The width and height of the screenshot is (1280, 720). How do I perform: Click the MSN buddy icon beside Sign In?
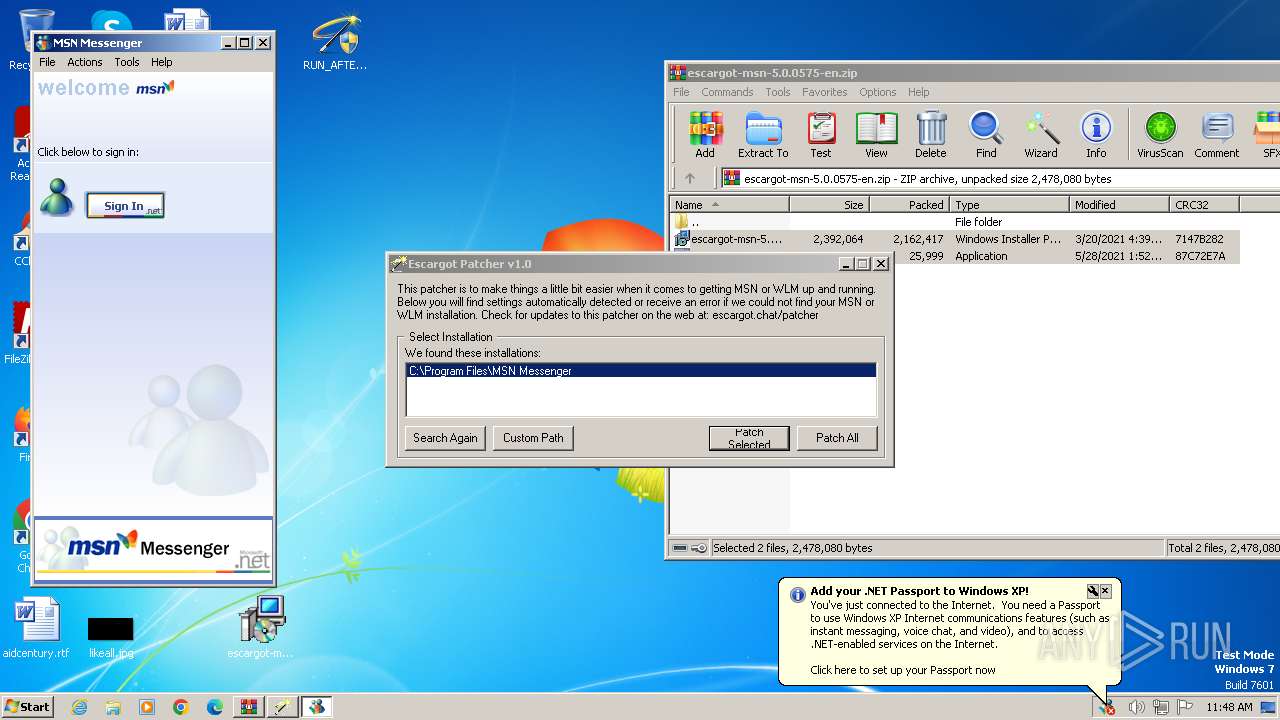(x=57, y=198)
